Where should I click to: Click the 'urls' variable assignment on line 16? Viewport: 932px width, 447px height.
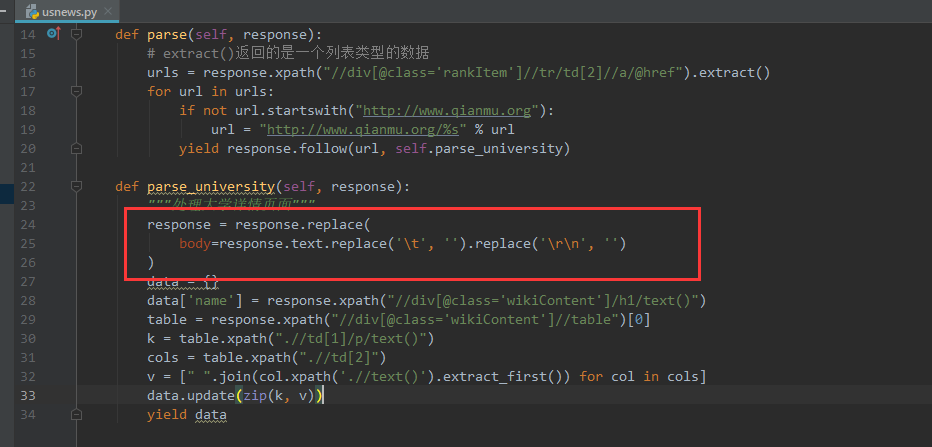(x=163, y=73)
